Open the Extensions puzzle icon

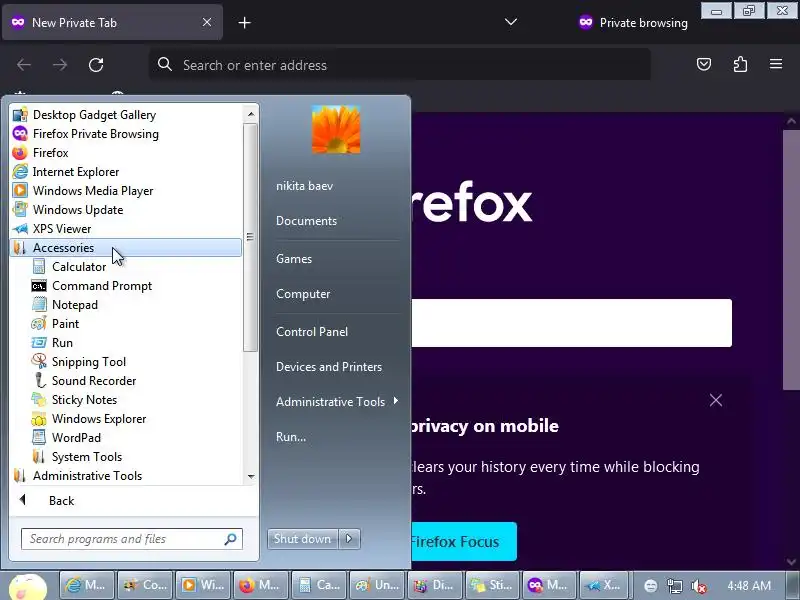[x=740, y=64]
